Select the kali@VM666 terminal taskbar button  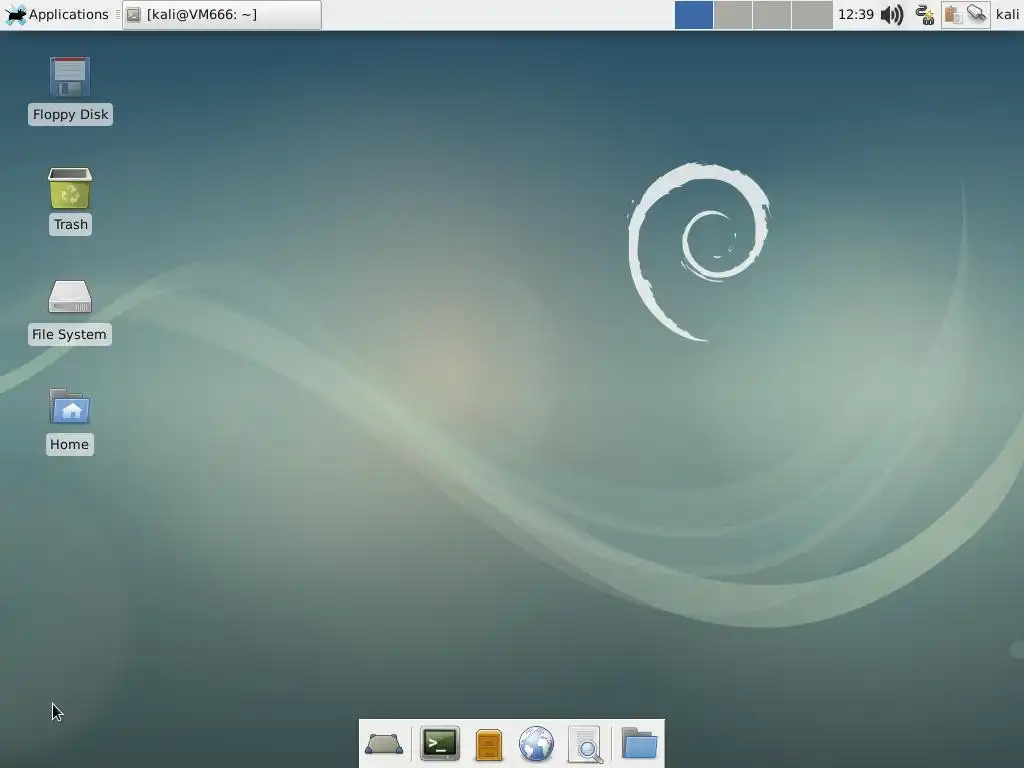(x=222, y=14)
